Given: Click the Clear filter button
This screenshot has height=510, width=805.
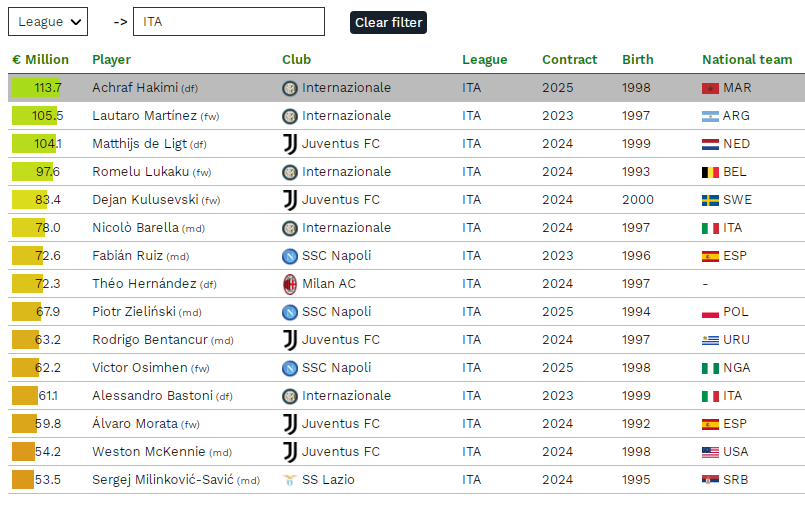Looking at the screenshot, I should (388, 23).
